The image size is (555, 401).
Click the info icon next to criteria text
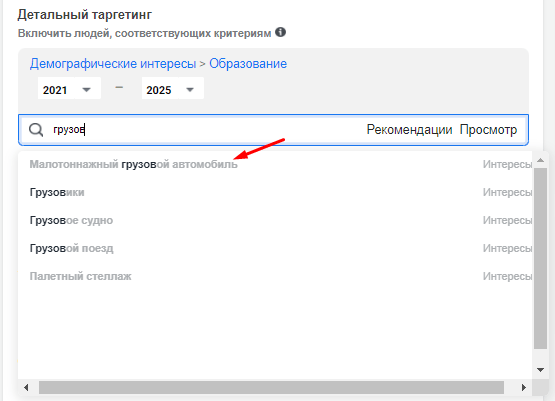coord(280,32)
